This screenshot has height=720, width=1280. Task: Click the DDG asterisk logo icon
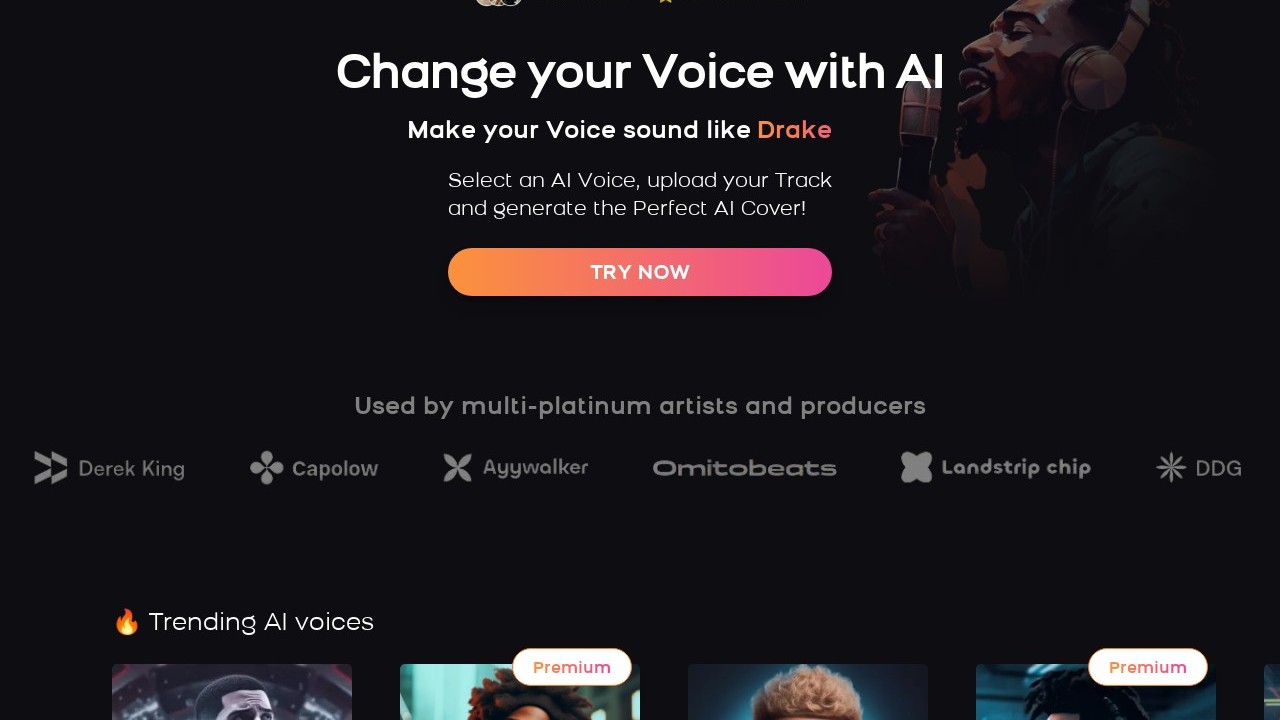[x=1171, y=467]
